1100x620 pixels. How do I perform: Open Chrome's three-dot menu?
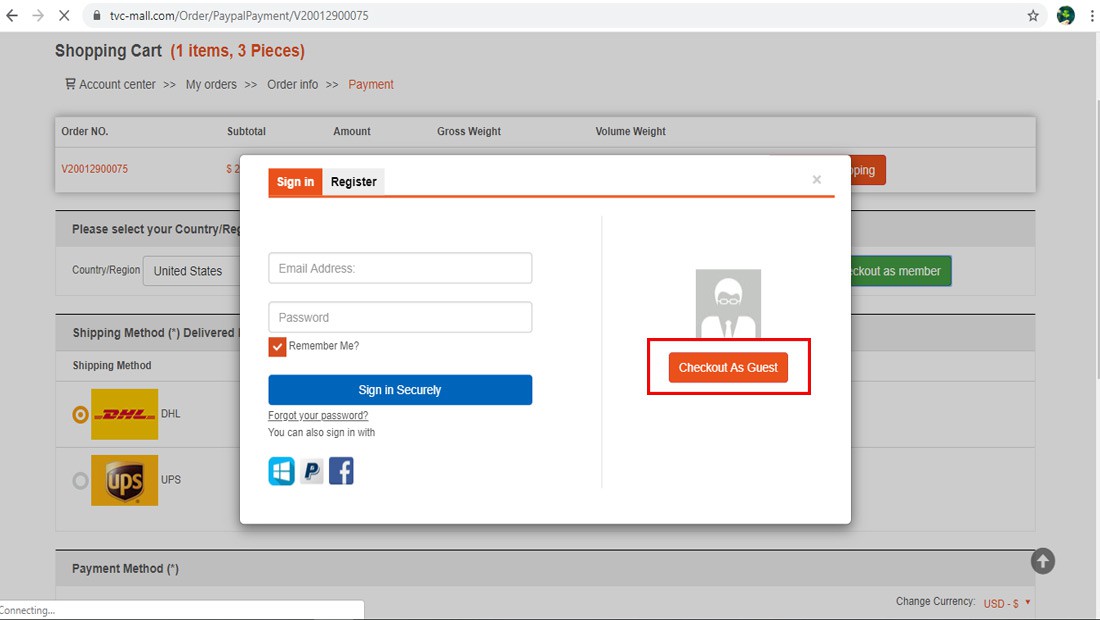point(1091,16)
